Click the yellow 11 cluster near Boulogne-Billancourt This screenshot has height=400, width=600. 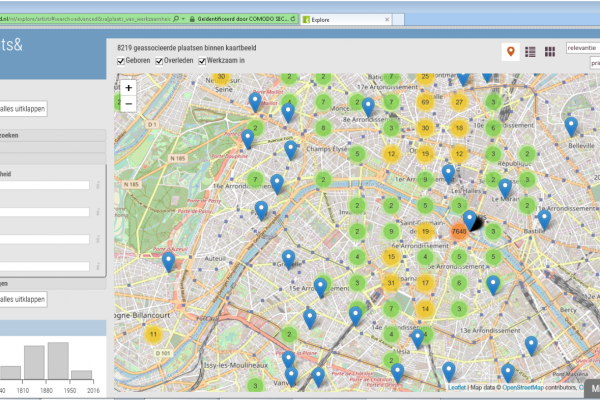[x=153, y=335]
